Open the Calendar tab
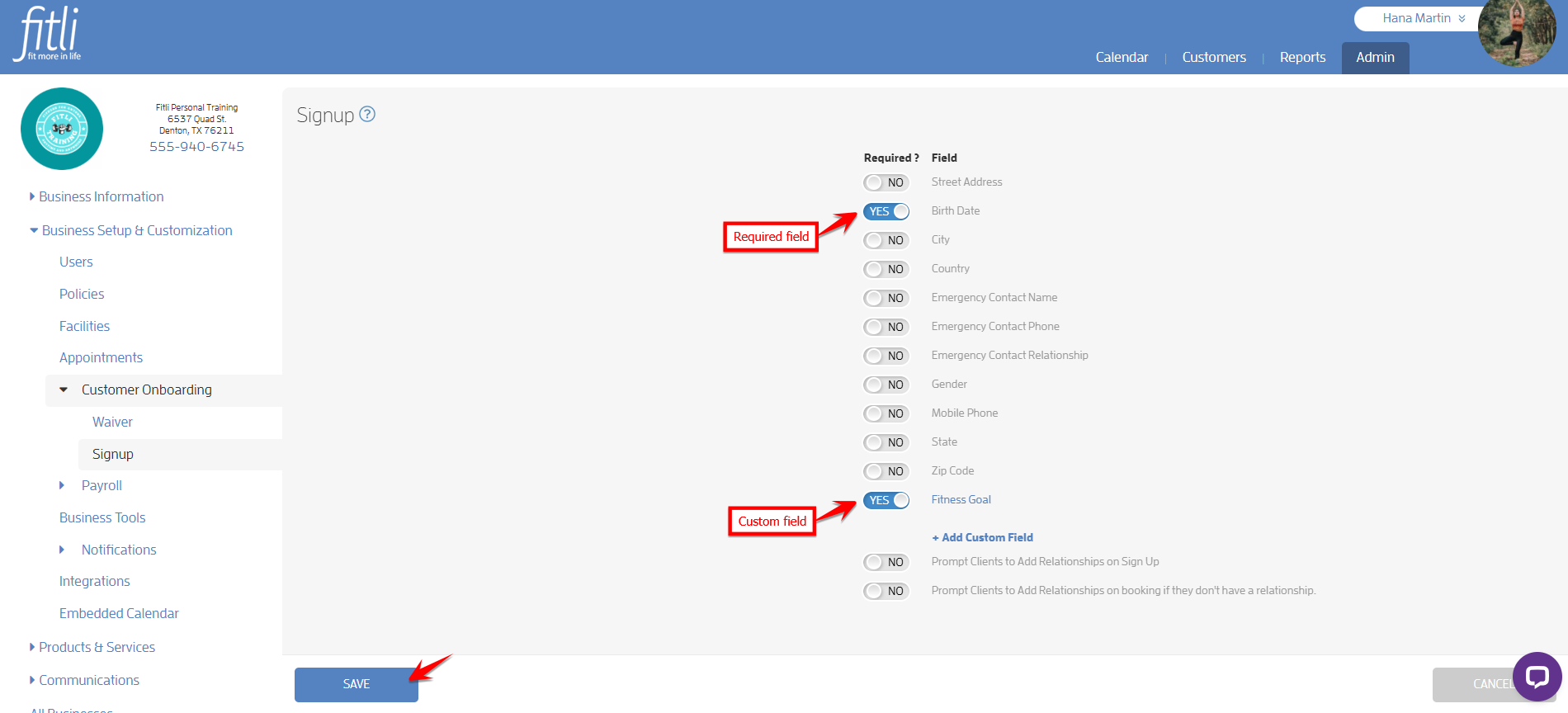Viewport: 1568px width, 713px height. [1122, 57]
